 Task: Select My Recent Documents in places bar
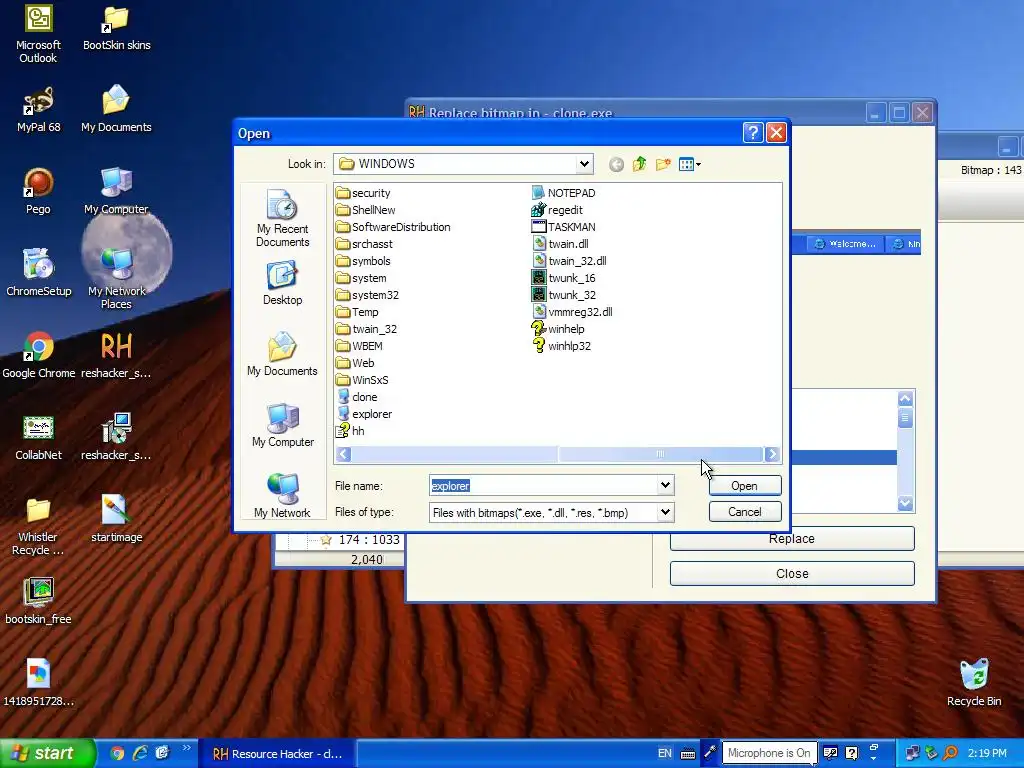click(x=282, y=218)
